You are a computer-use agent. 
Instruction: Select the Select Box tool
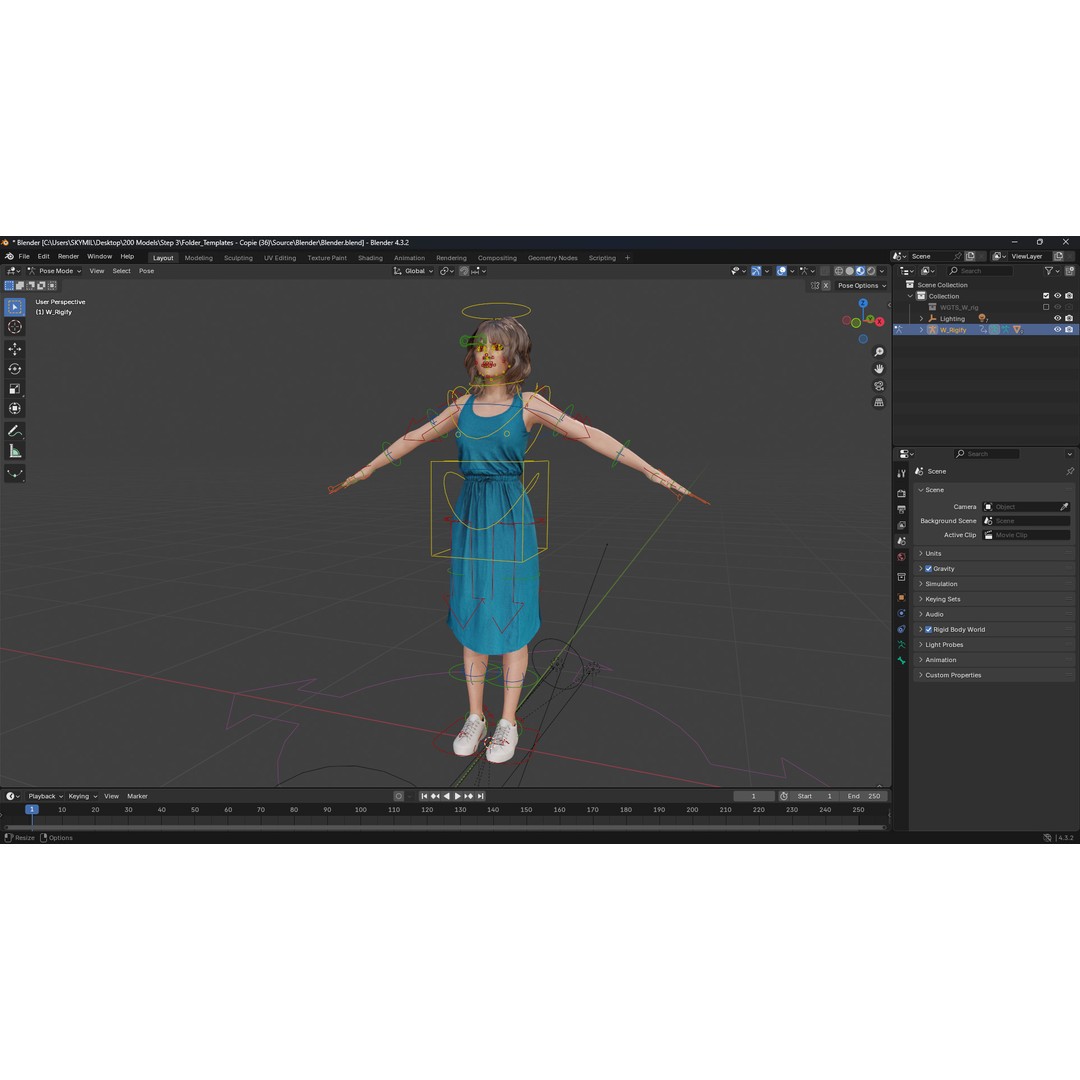click(14, 307)
